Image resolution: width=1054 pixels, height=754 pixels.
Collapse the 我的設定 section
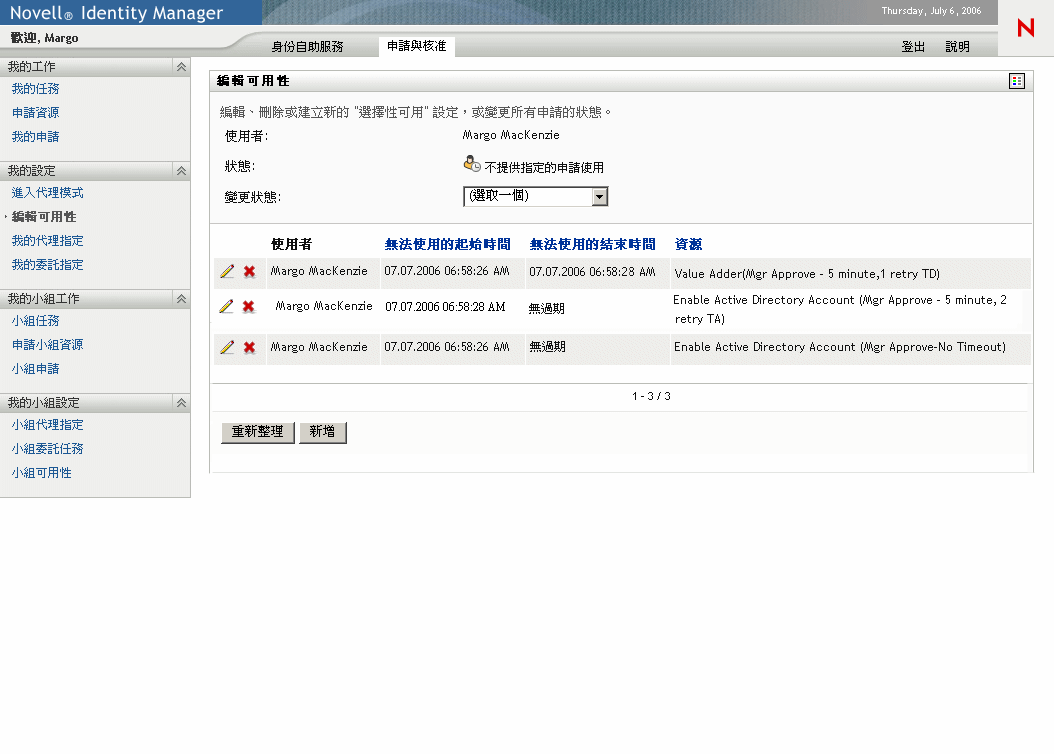tap(181, 171)
